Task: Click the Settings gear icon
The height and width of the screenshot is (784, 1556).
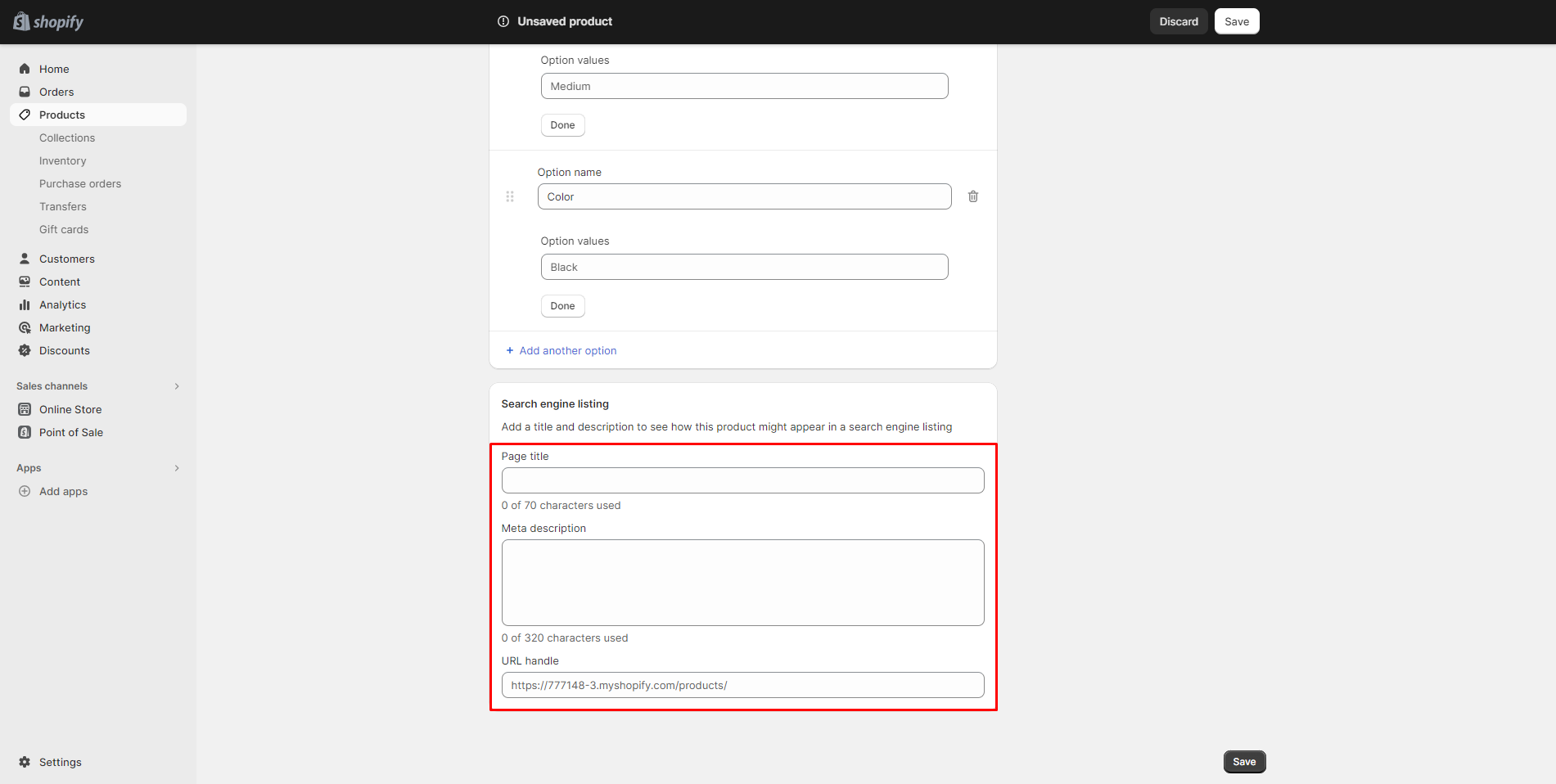Action: tap(25, 762)
